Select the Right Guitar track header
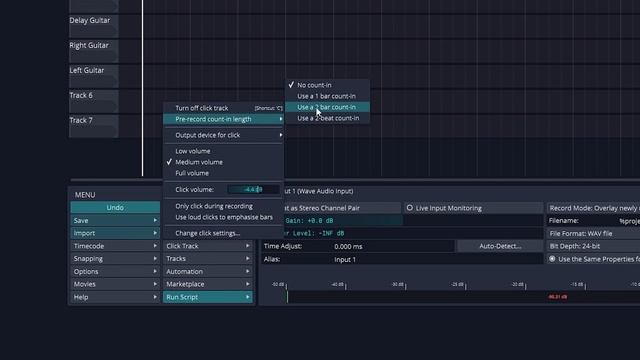The image size is (640, 360). 93,51
